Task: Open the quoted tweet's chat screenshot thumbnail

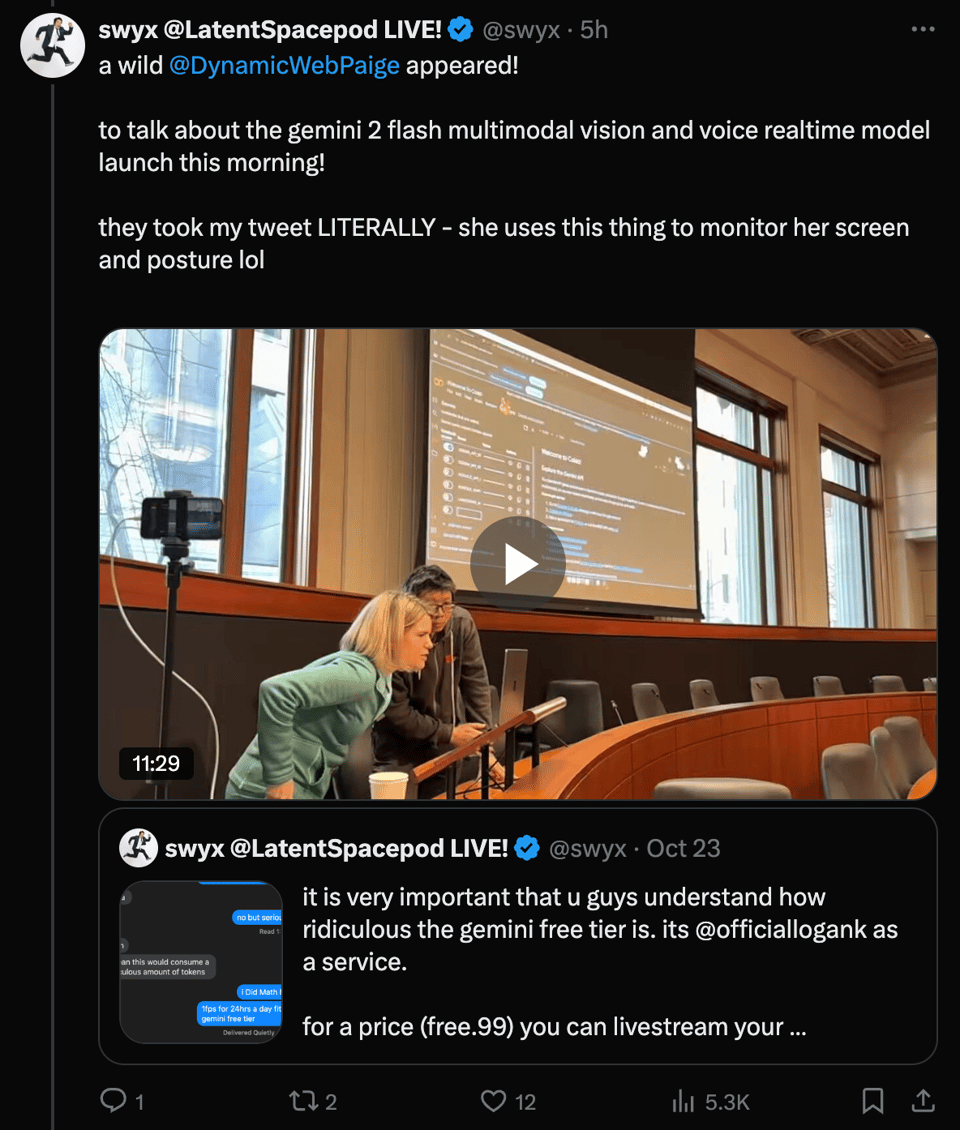Action: [201, 962]
